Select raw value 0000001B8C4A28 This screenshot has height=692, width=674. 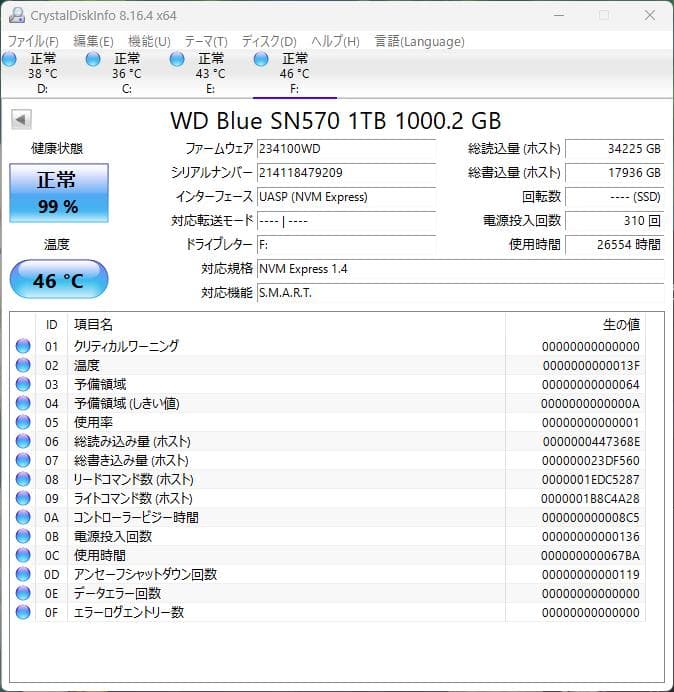[591, 498]
